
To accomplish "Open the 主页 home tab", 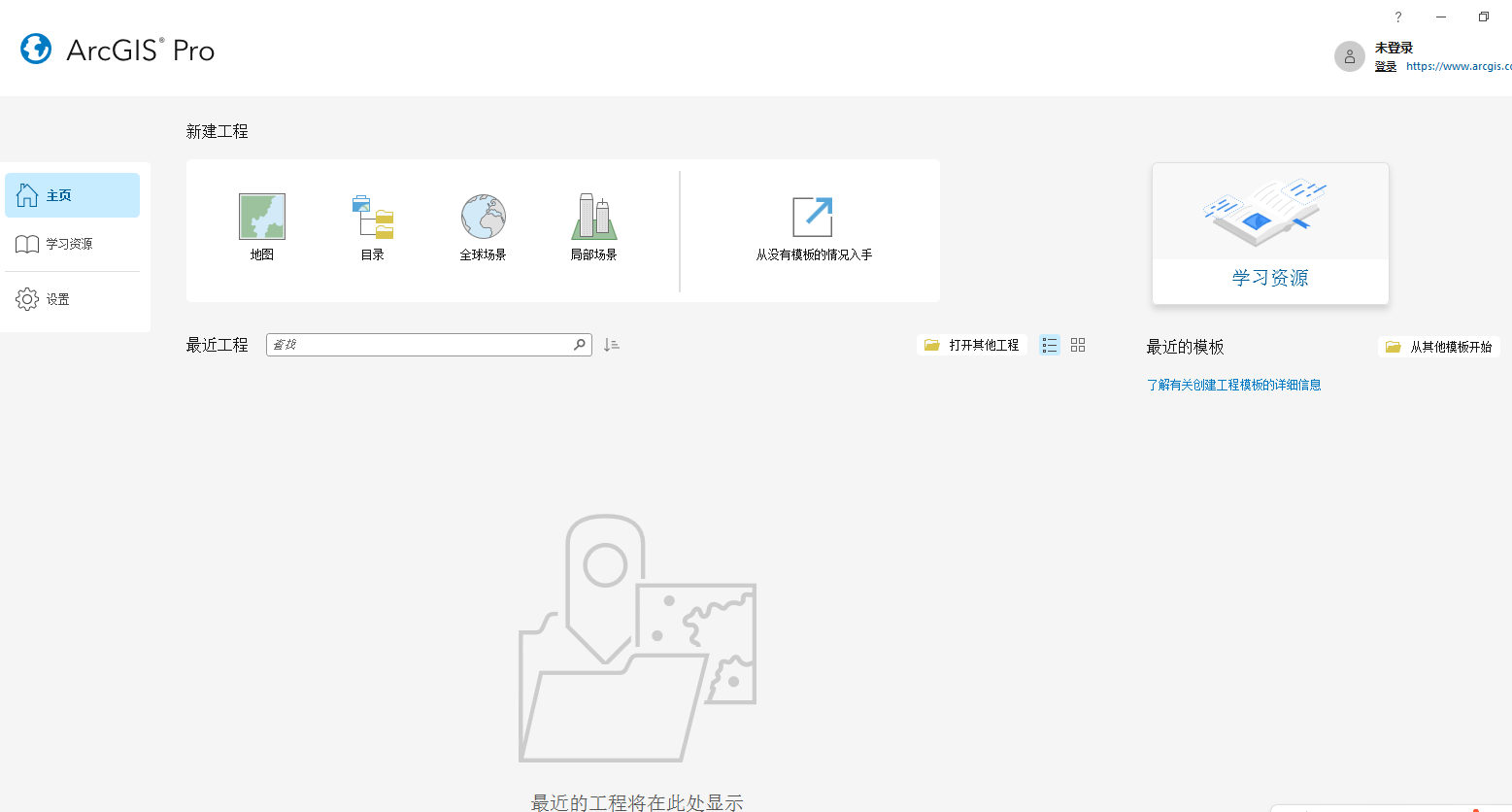I will pos(73,195).
